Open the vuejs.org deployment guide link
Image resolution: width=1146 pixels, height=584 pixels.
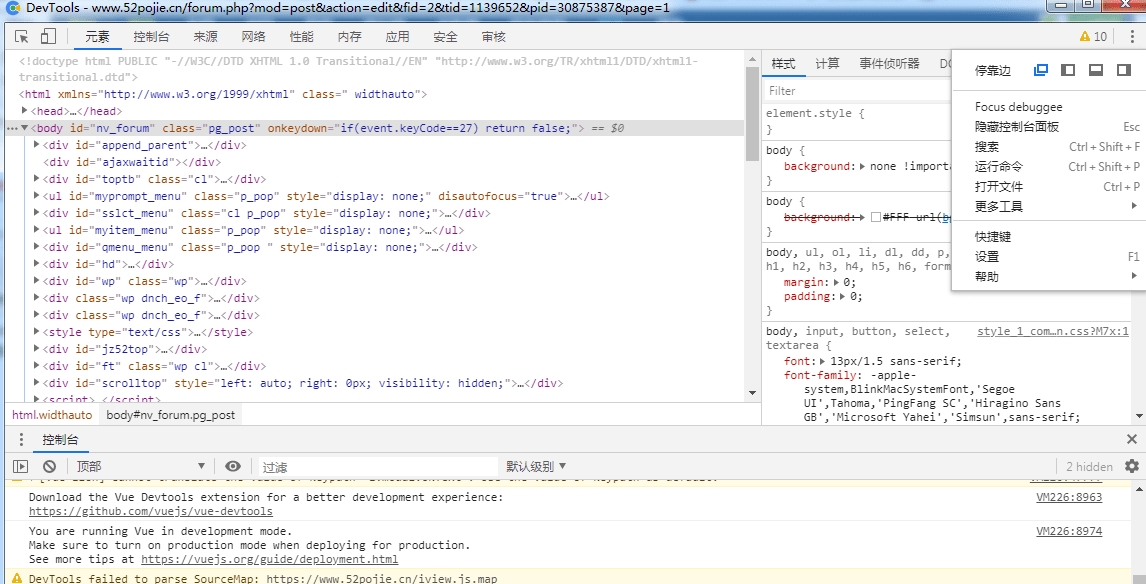pyautogui.click(x=270, y=559)
